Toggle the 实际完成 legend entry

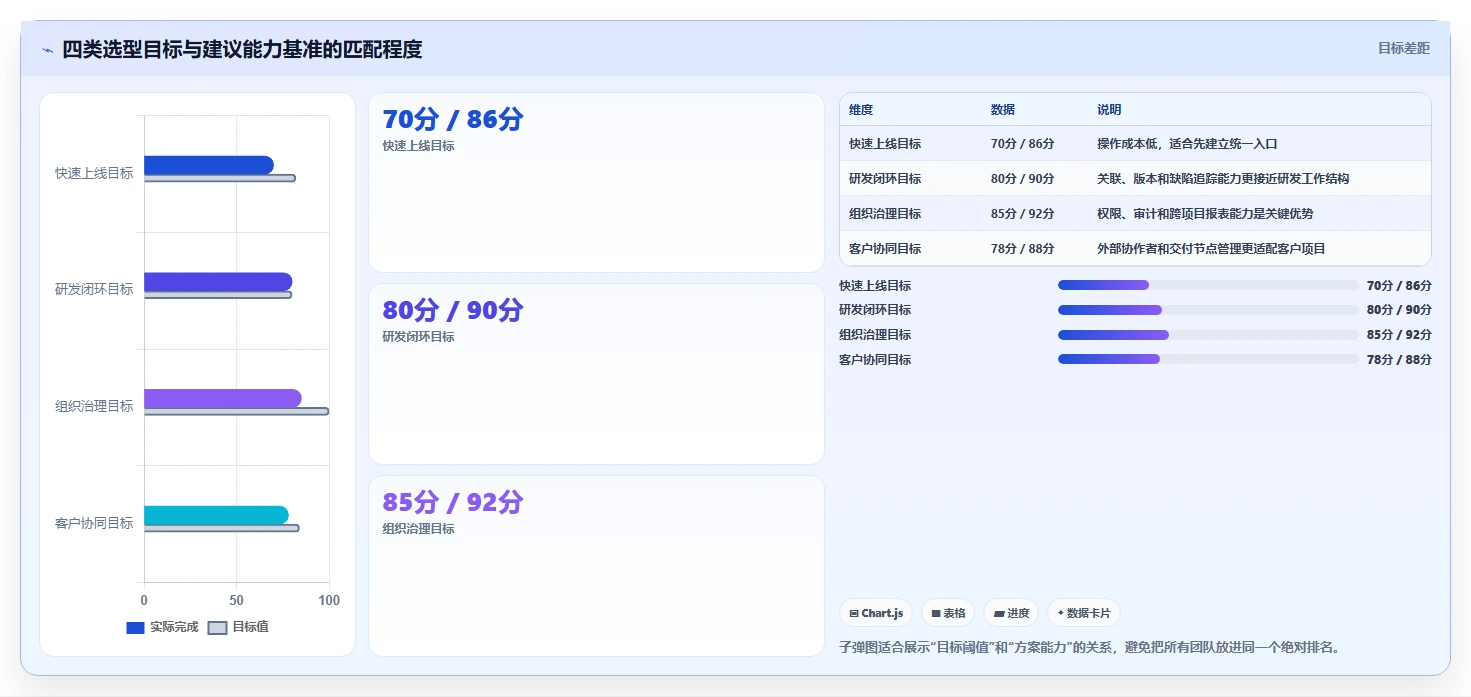(162, 627)
